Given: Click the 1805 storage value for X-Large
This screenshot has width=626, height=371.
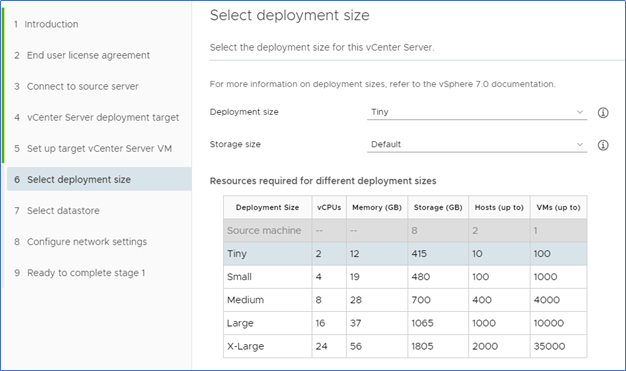Looking at the screenshot, I should [x=422, y=346].
